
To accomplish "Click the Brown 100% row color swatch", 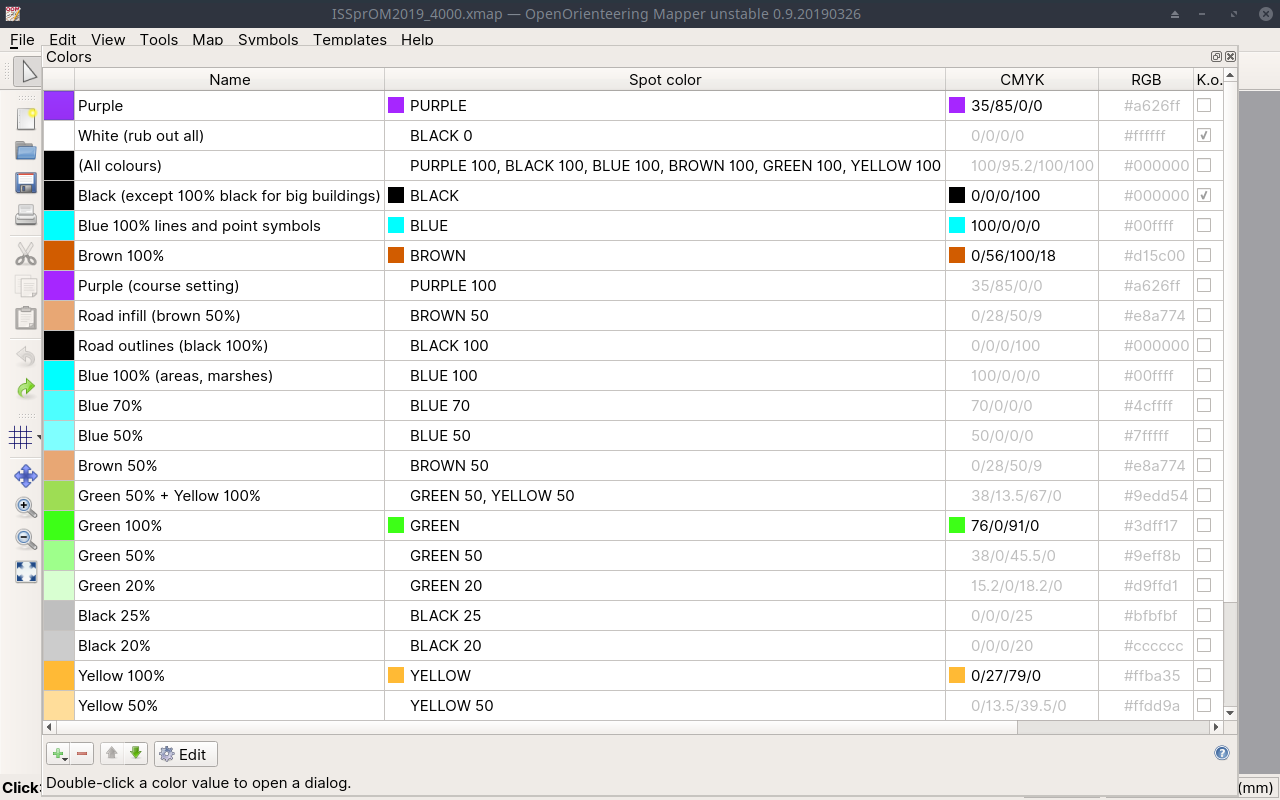I will pos(59,255).
